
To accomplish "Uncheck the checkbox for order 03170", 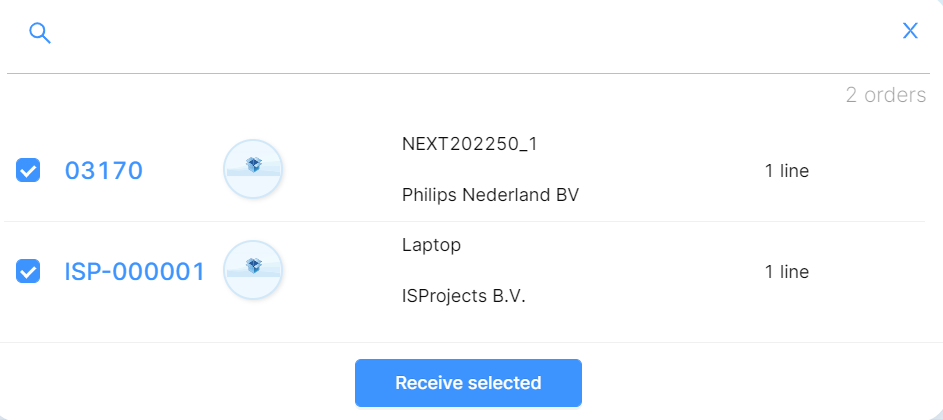I will pyautogui.click(x=28, y=170).
